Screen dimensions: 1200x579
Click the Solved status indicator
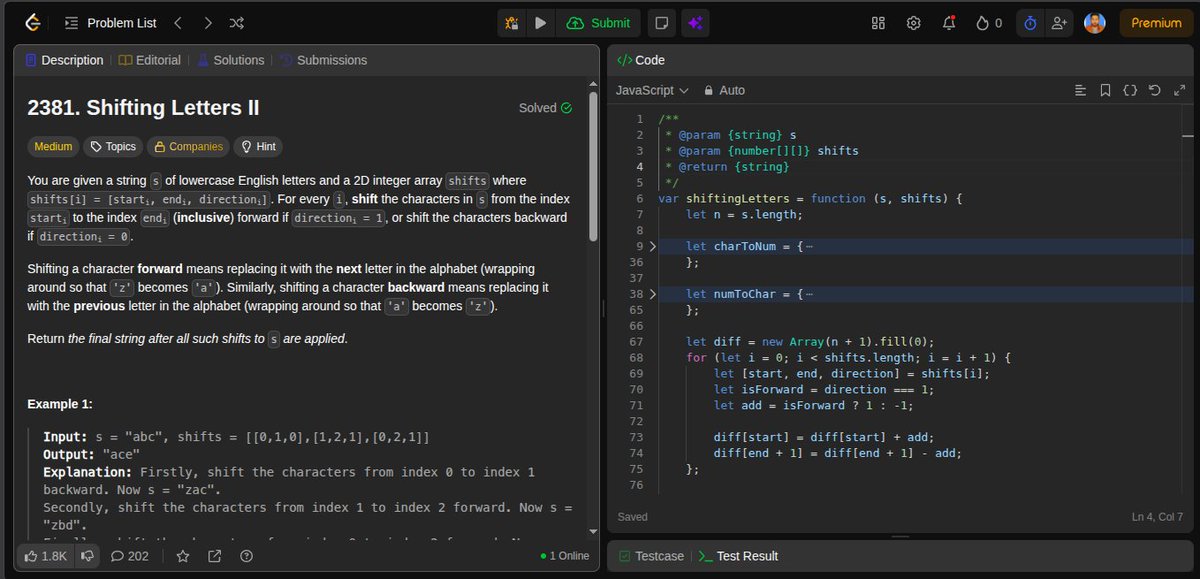click(x=545, y=108)
